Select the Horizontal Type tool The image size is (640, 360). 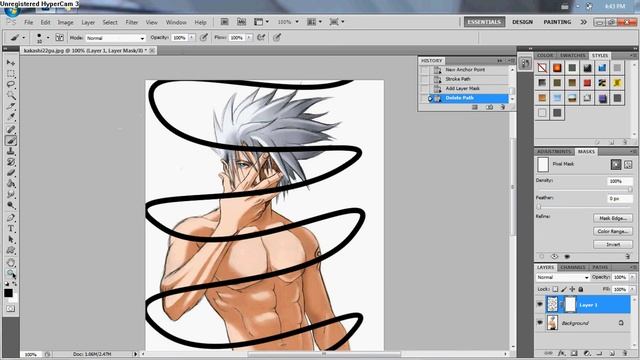coord(11,229)
